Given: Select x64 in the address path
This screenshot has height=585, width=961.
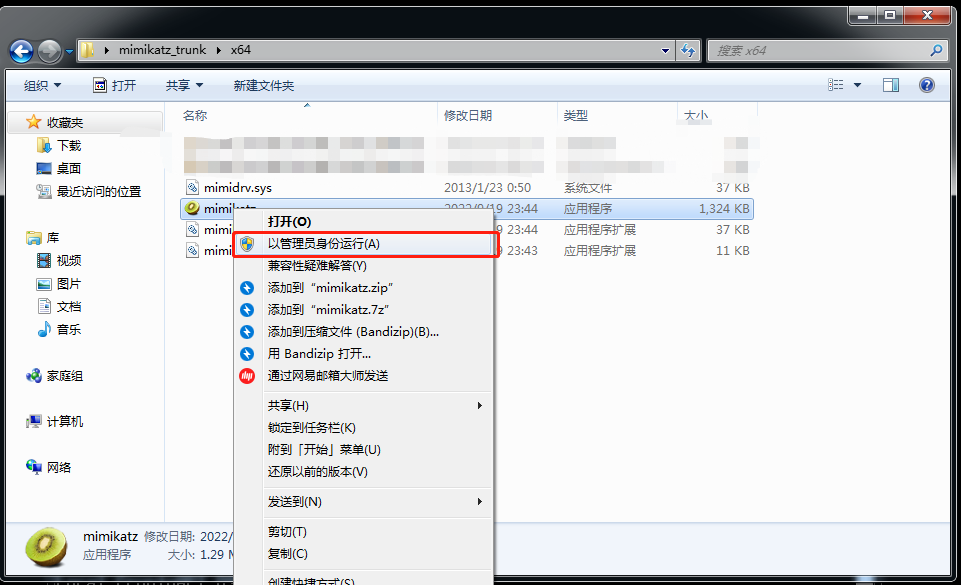Looking at the screenshot, I should [x=241, y=50].
